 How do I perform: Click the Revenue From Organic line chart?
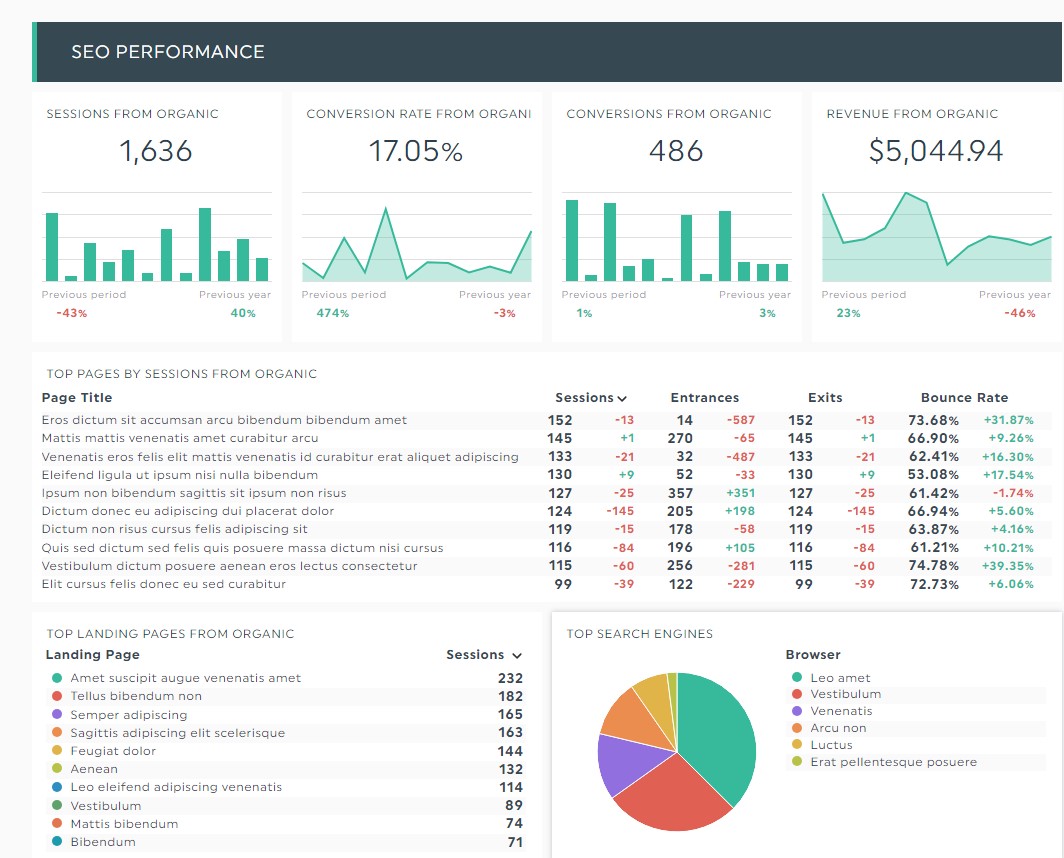936,237
